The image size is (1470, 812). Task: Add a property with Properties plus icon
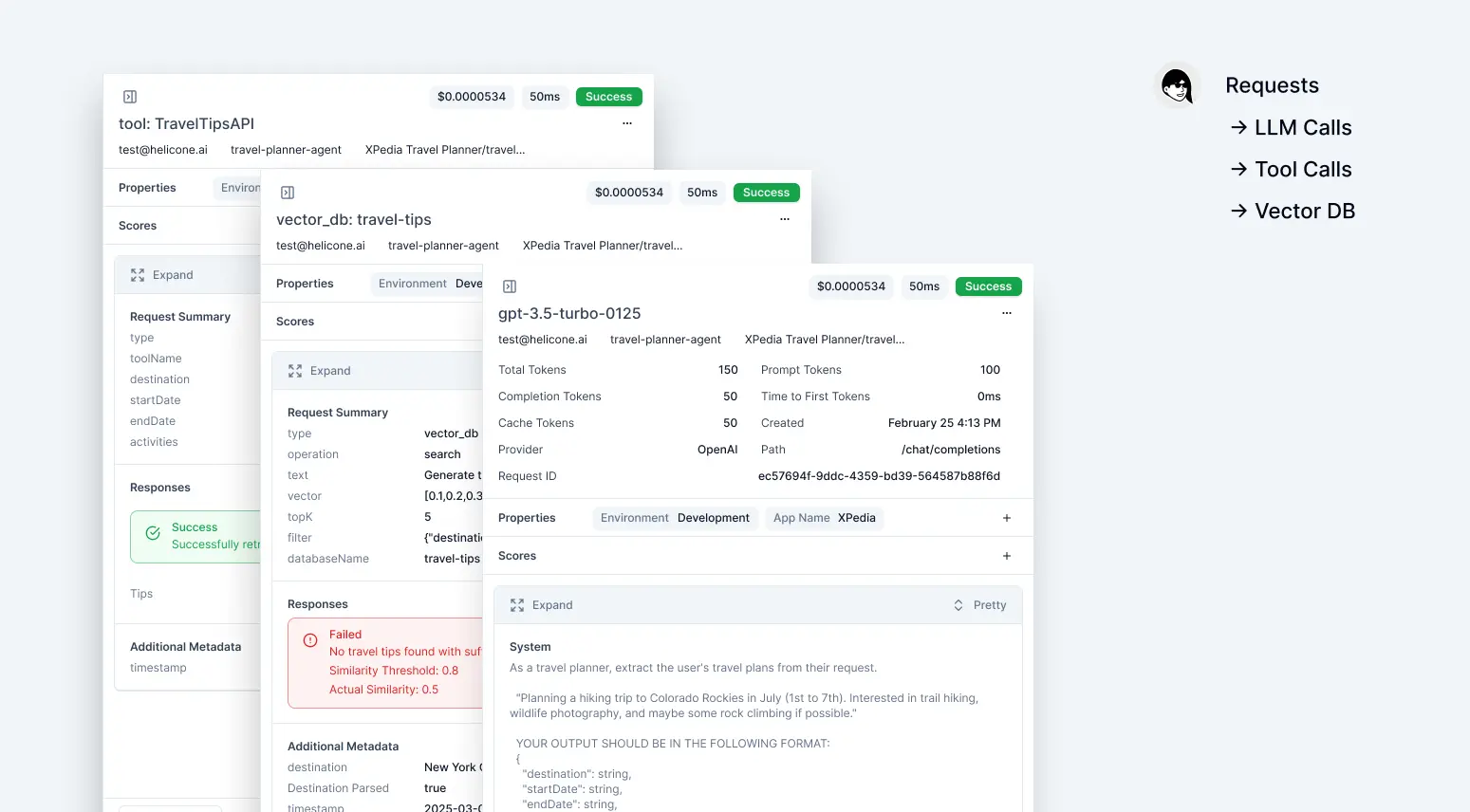pyautogui.click(x=1007, y=518)
